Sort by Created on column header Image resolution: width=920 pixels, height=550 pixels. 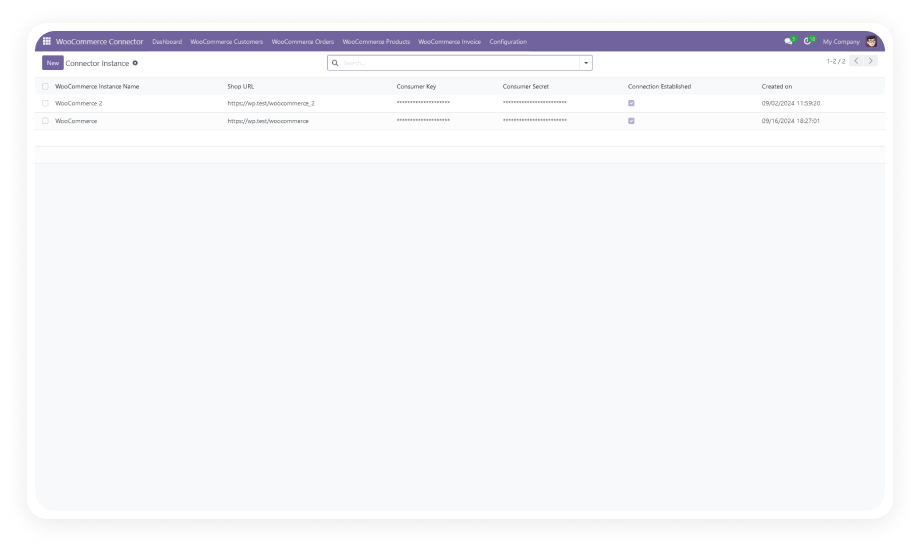(x=777, y=86)
